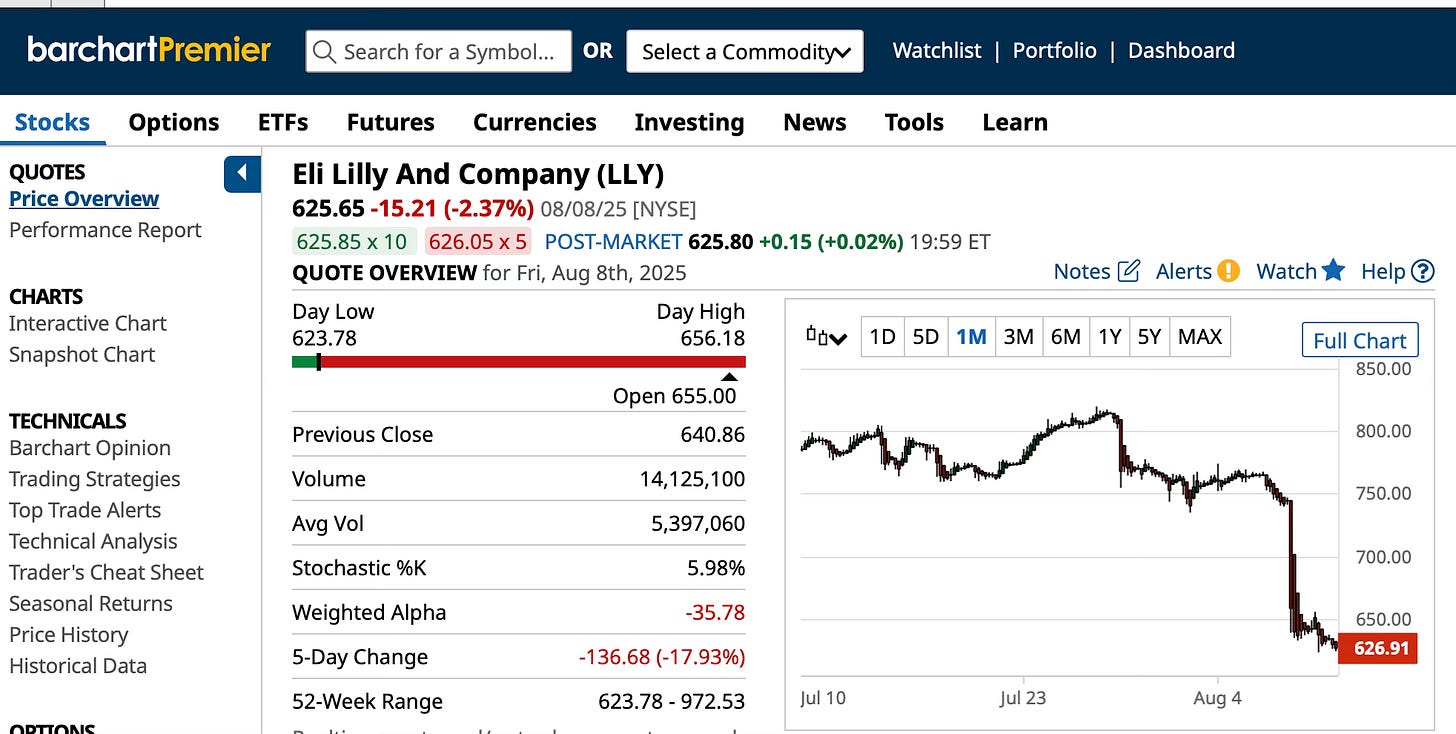Open Price History in the sidebar
The width and height of the screenshot is (1456, 734).
[69, 634]
